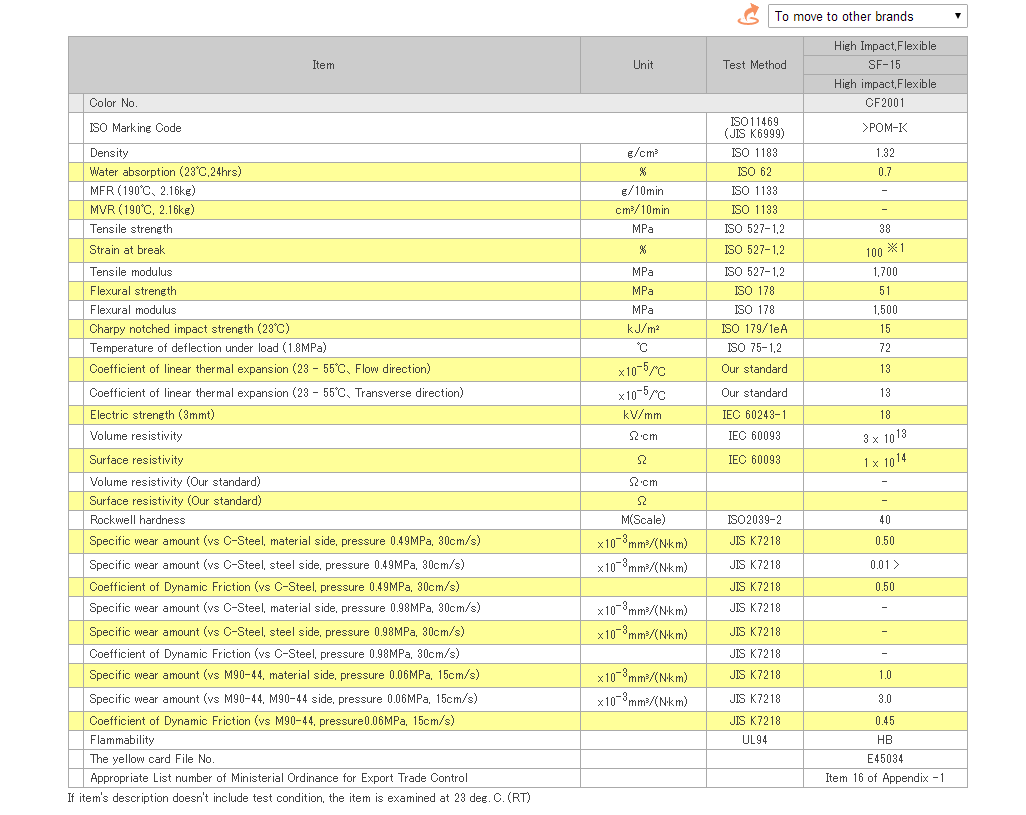1026x815 pixels.
Task: Select the 'ISO 1183' test method cell
Action: (x=754, y=153)
